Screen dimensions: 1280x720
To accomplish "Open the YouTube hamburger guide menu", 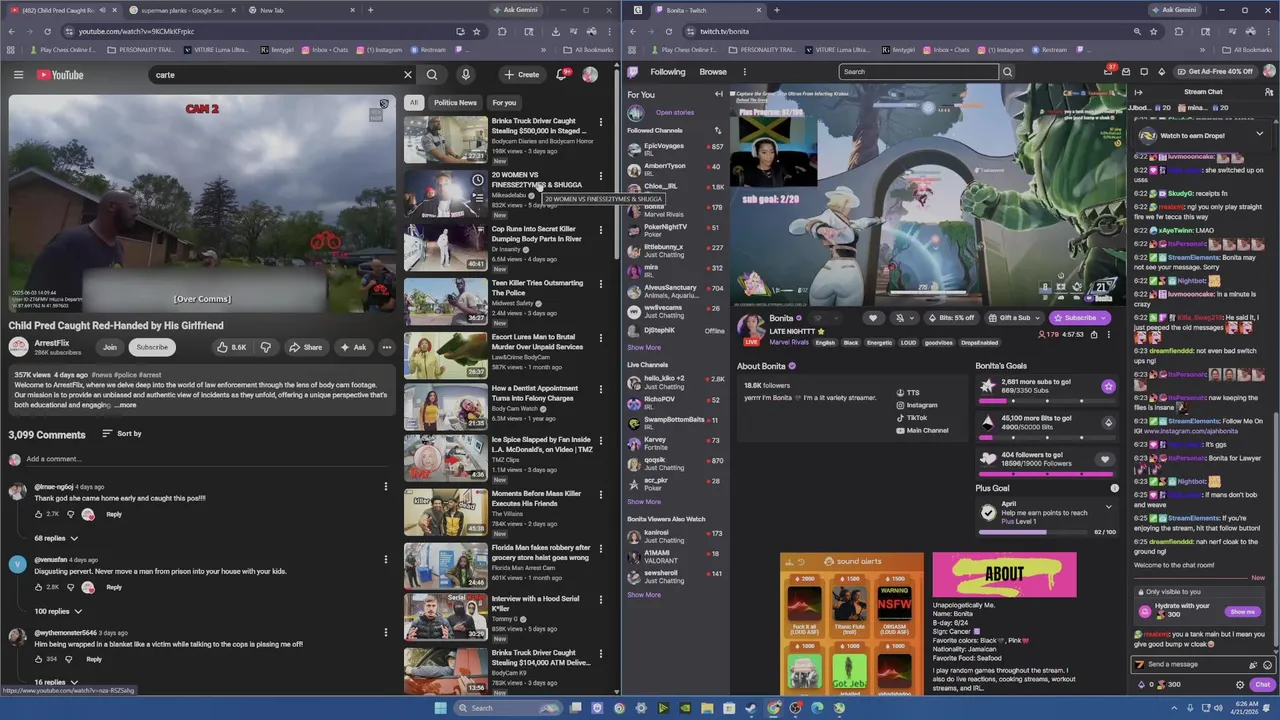I will click(18, 75).
